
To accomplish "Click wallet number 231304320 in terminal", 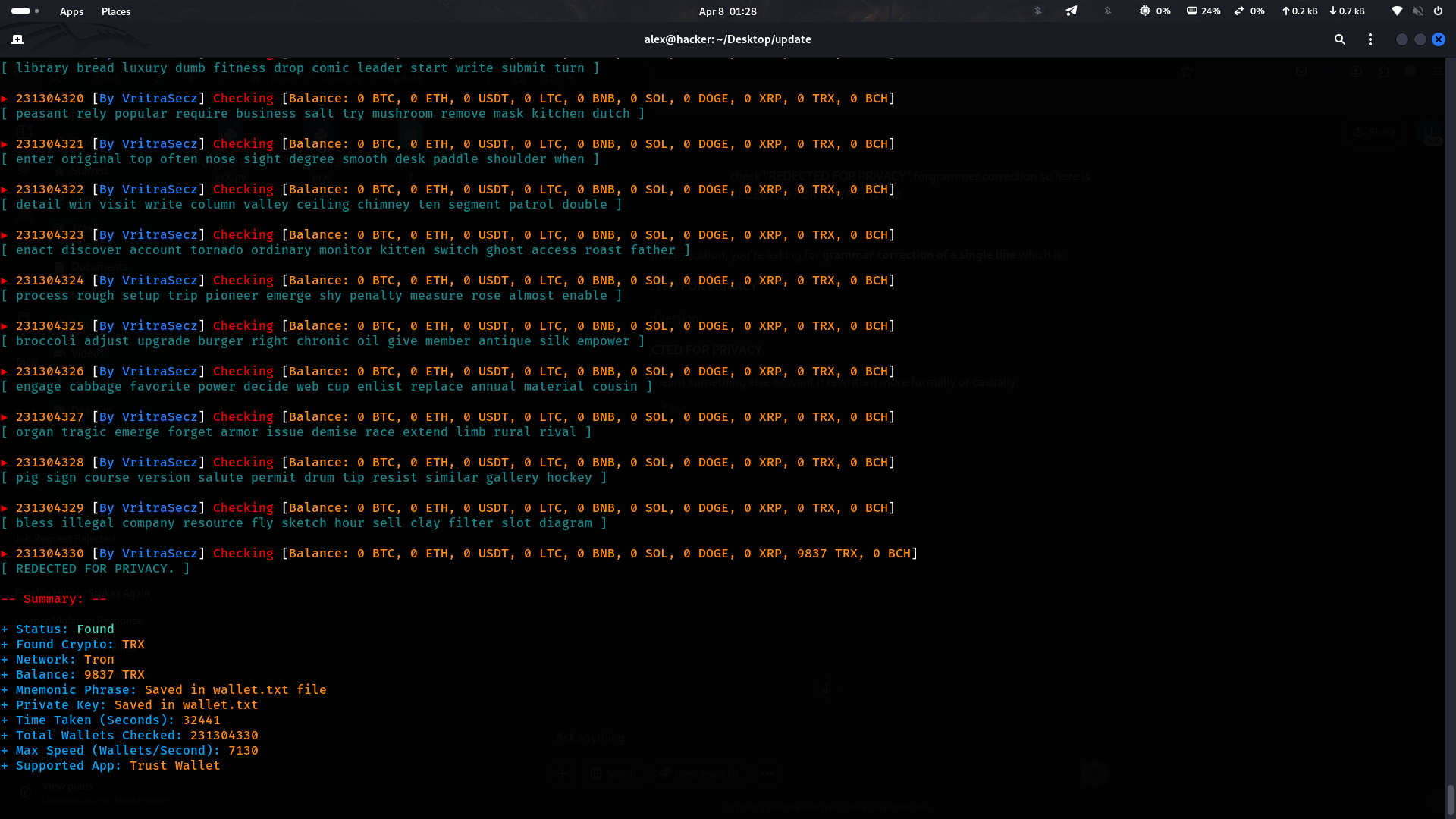I will (50, 99).
